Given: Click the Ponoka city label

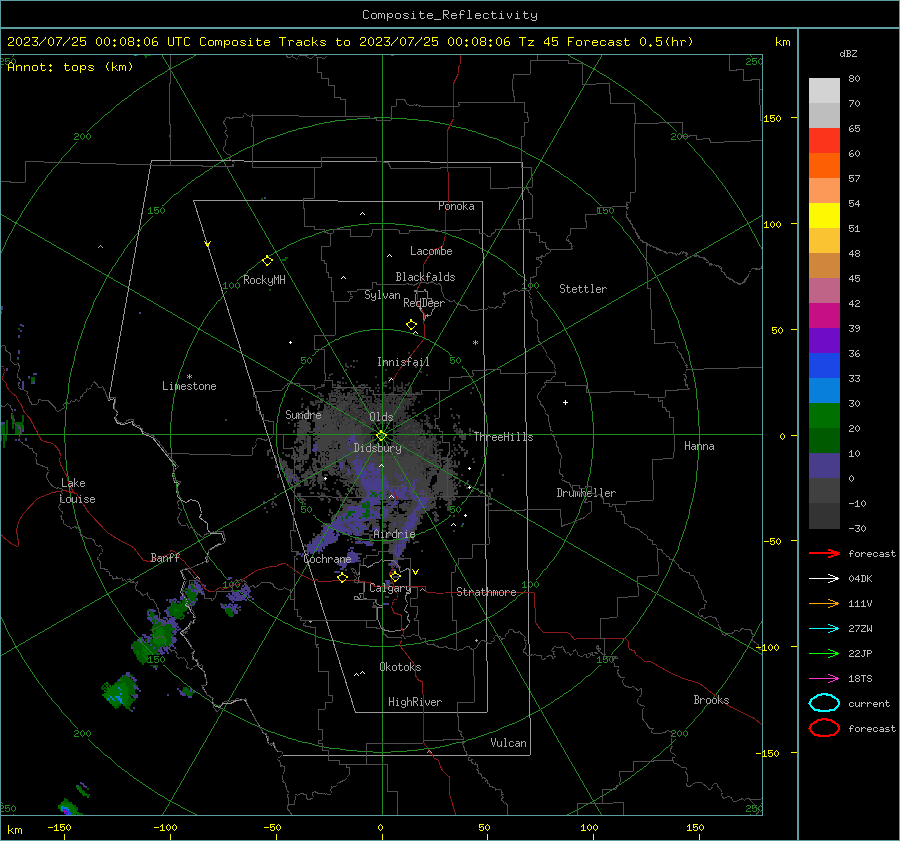Looking at the screenshot, I should pyautogui.click(x=456, y=206).
